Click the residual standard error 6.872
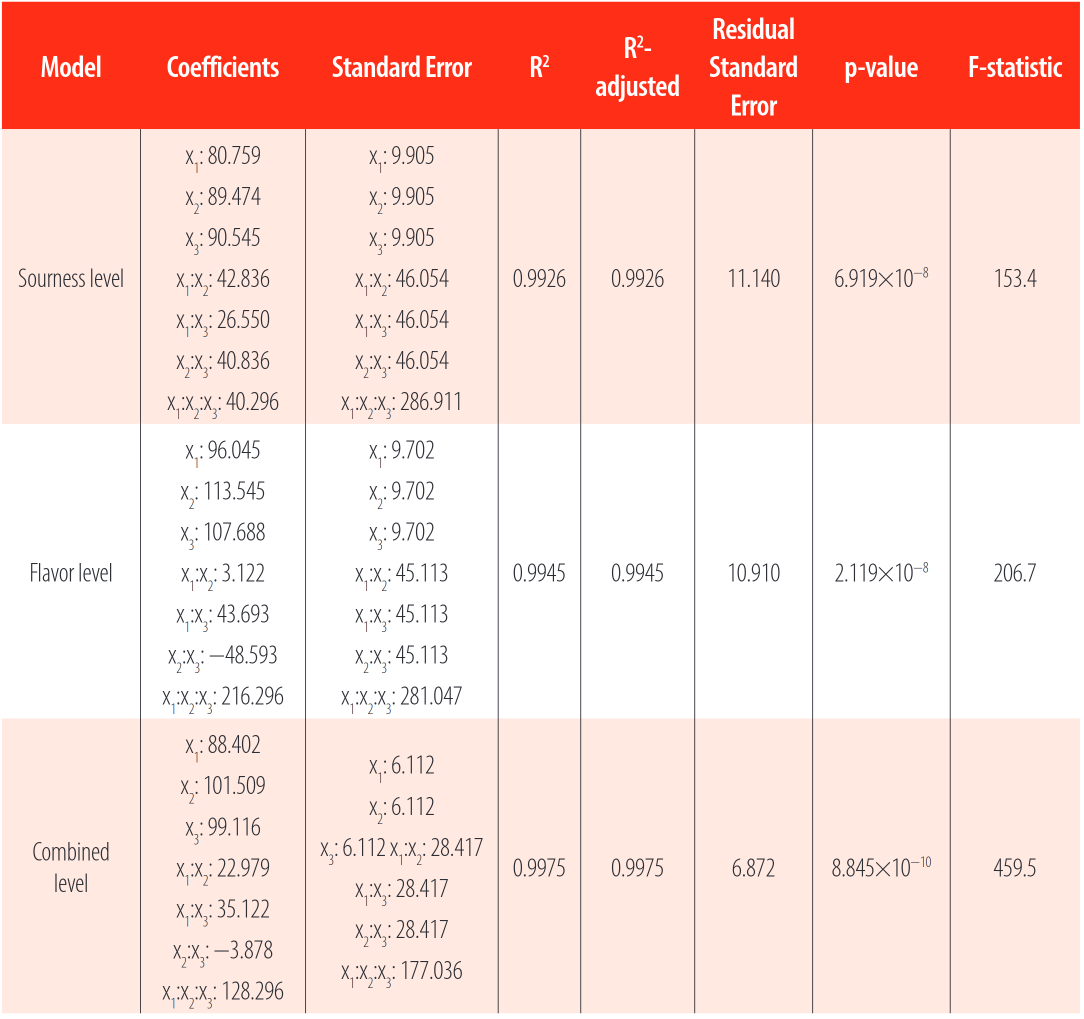Screen dimensions: 1084x1019 coord(753,868)
